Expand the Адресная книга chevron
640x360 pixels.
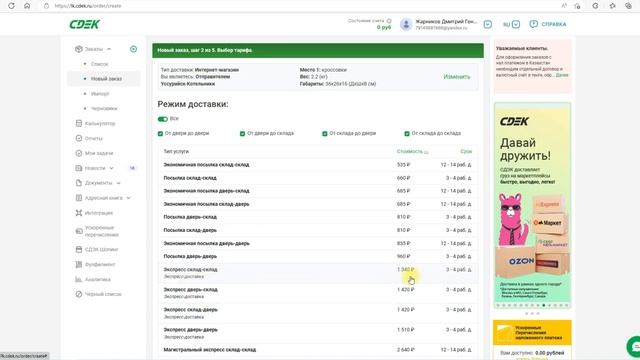pos(129,198)
